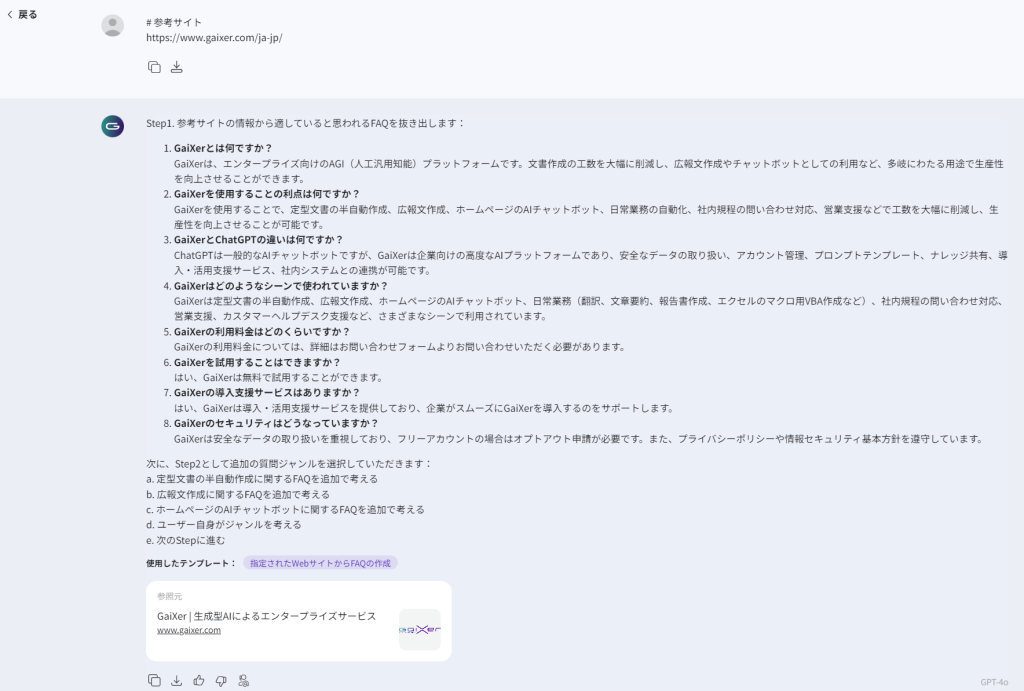Copy the AI response text
The image size is (1024, 691).
[154, 681]
